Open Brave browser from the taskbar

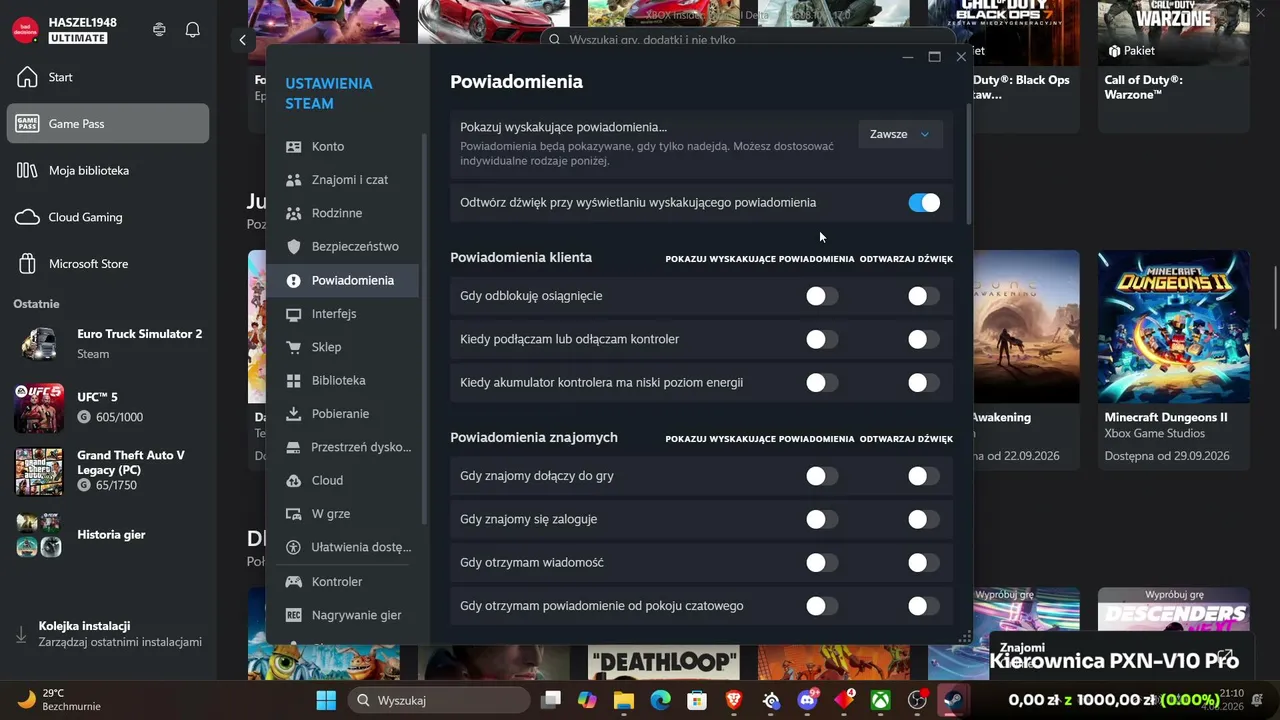pyautogui.click(x=734, y=700)
